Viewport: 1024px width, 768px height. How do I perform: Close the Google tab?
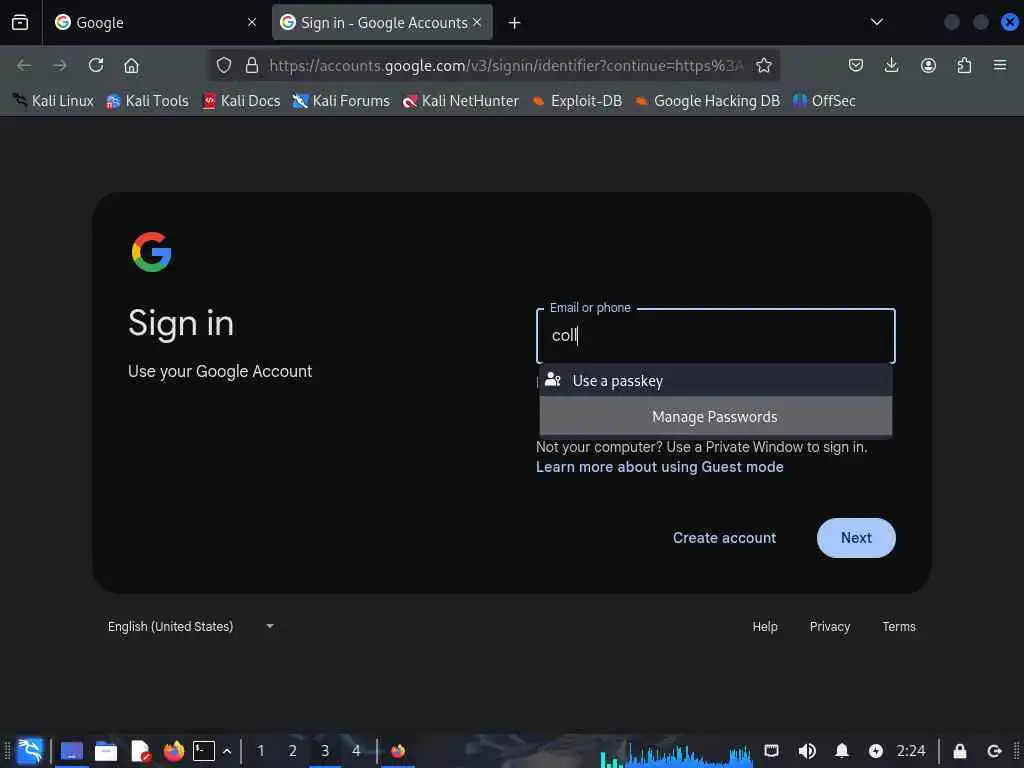click(x=251, y=22)
